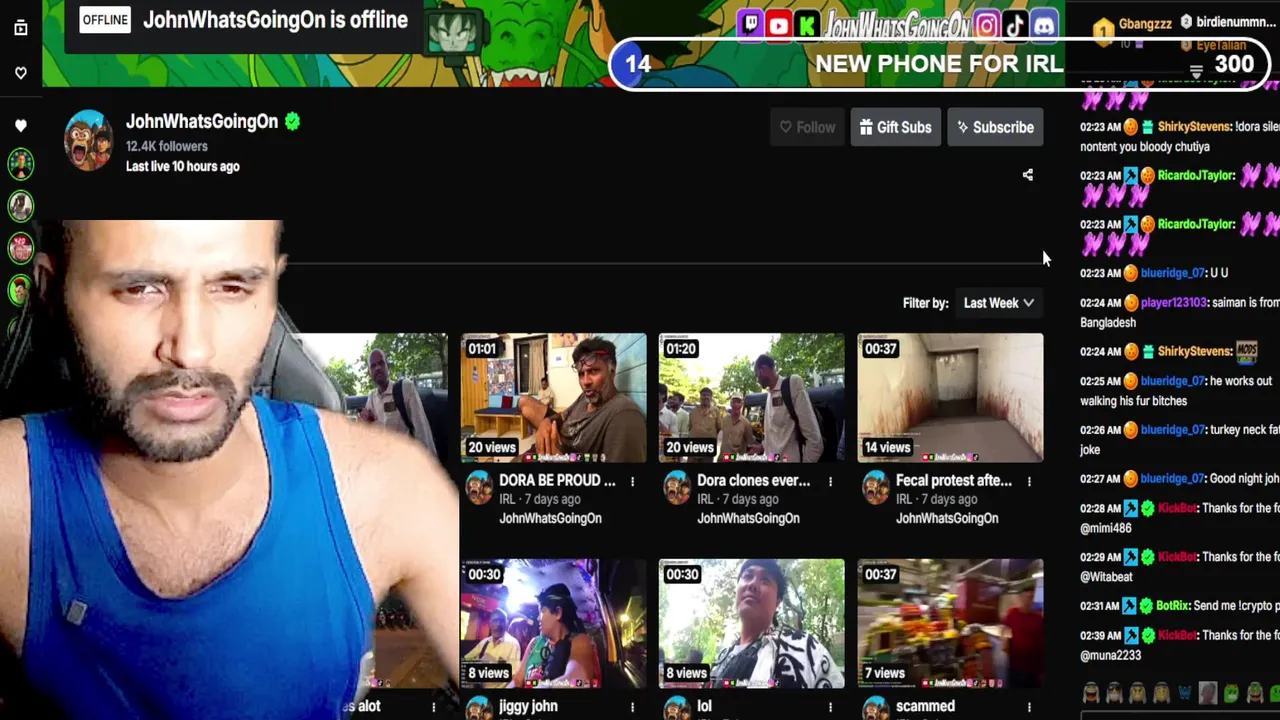Expand the Last Week filter dropdown

point(998,303)
